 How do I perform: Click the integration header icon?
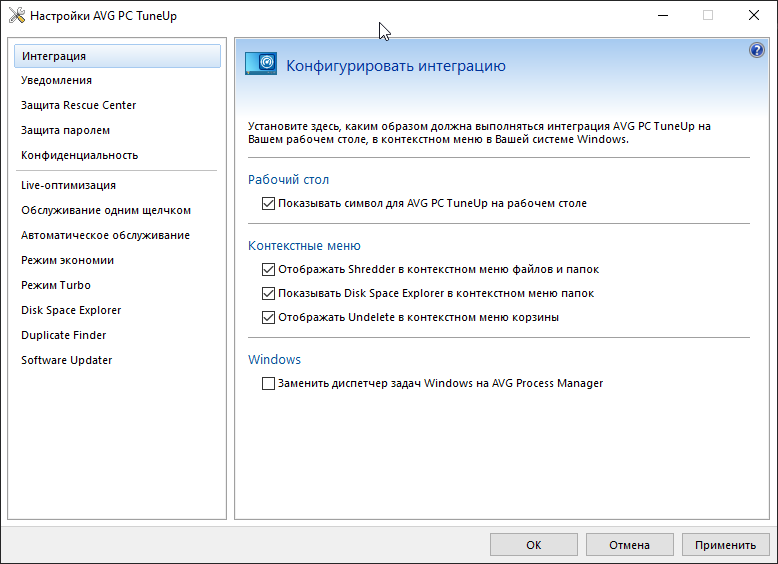click(x=261, y=65)
